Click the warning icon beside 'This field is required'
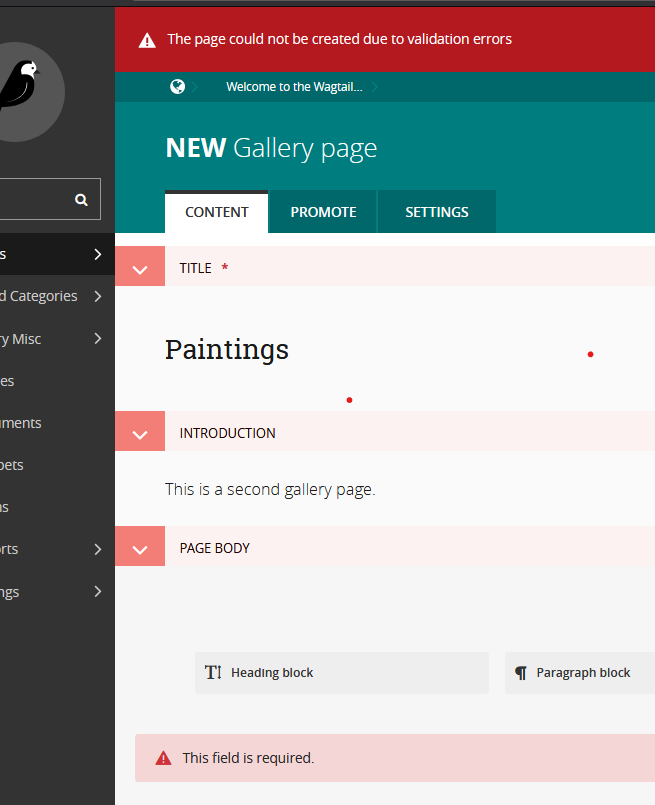 (163, 758)
